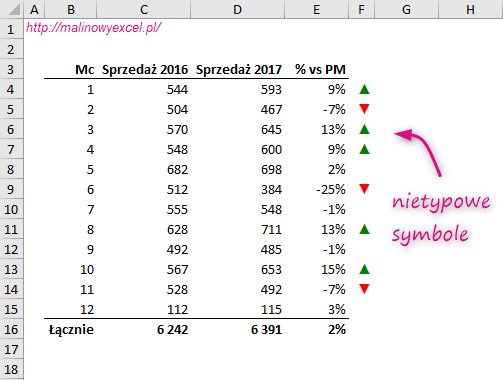The height and width of the screenshot is (380, 503).
Task: Select cell containing value 682
Action: 144,169
